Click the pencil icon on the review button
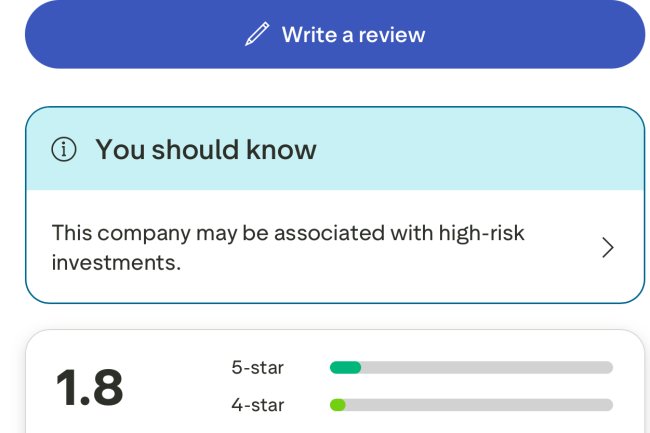This screenshot has width=650, height=433. point(257,35)
